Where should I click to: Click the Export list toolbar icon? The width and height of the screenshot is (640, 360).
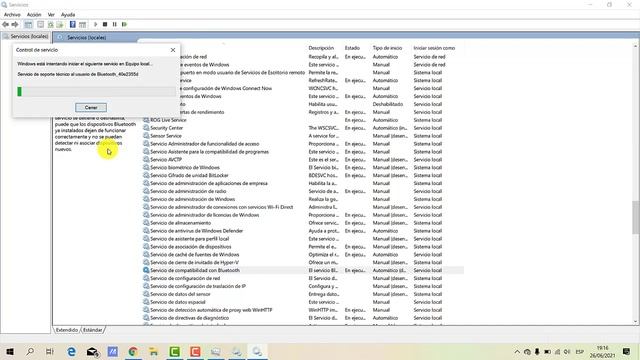60,24
